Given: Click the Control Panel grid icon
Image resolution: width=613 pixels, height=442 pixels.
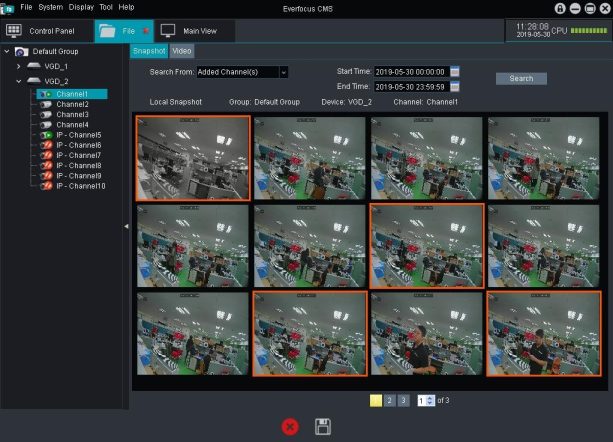Looking at the screenshot, I should (x=15, y=31).
